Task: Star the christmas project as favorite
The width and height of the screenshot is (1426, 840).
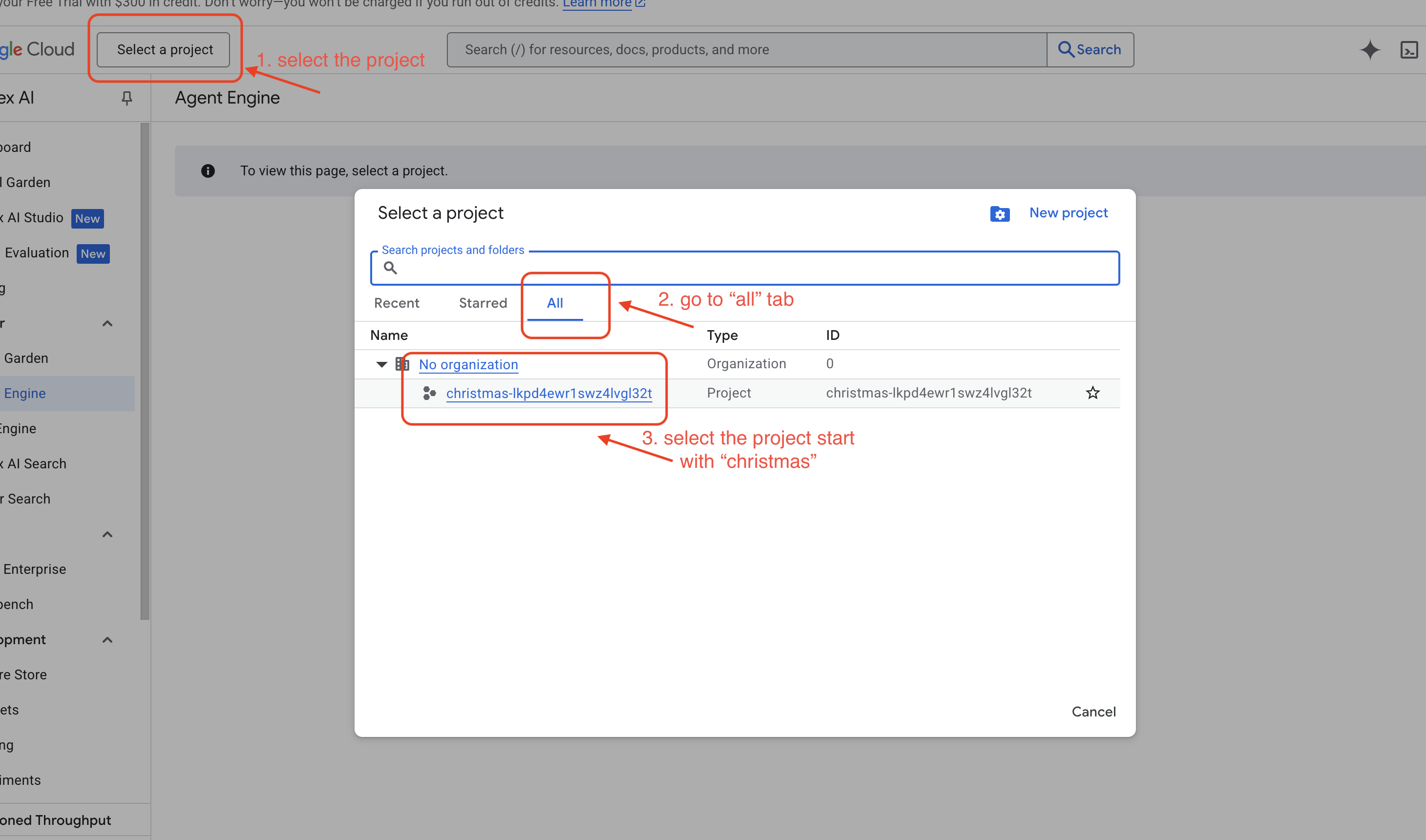Action: [1093, 393]
